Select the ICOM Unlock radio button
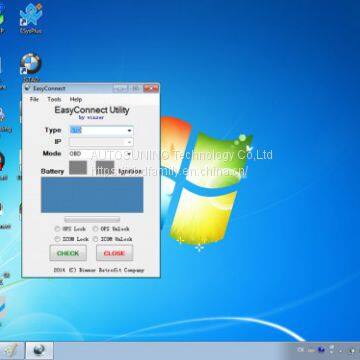Image resolution: width=360 pixels, height=360 pixels. click(95, 239)
